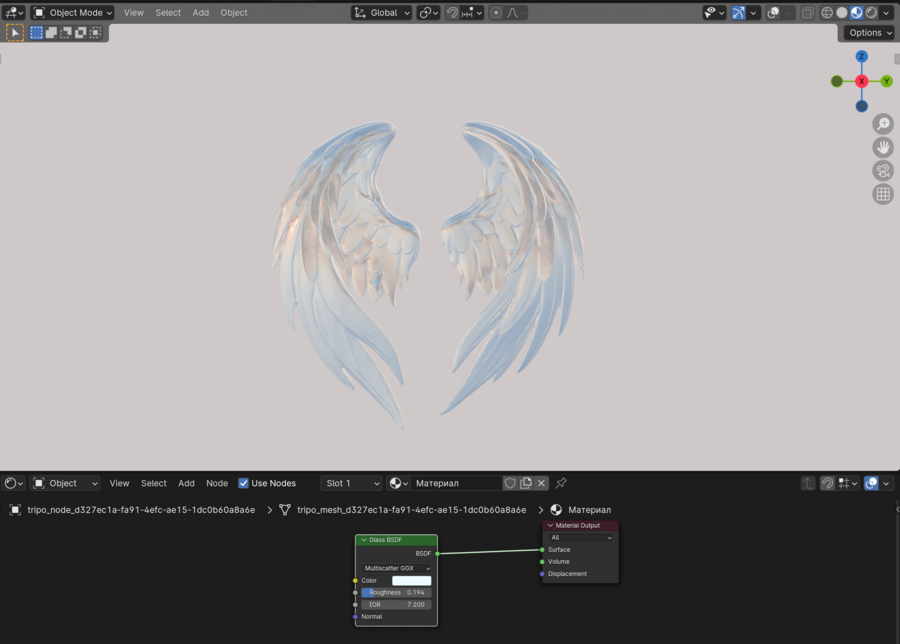Open the Slot 1 material slot selector

tap(352, 483)
